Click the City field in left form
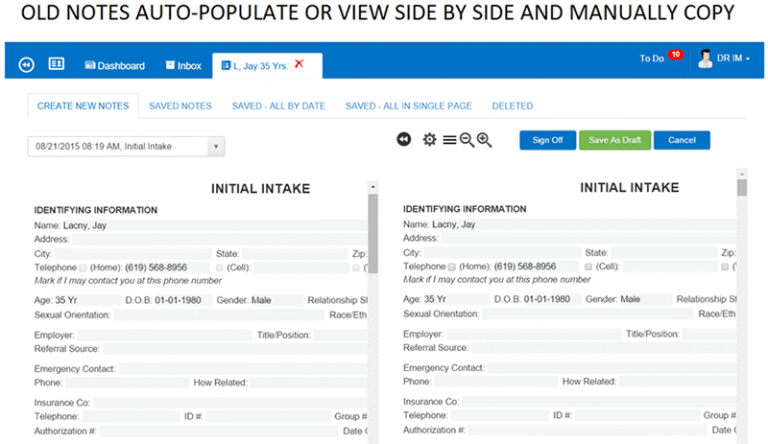 (x=133, y=254)
